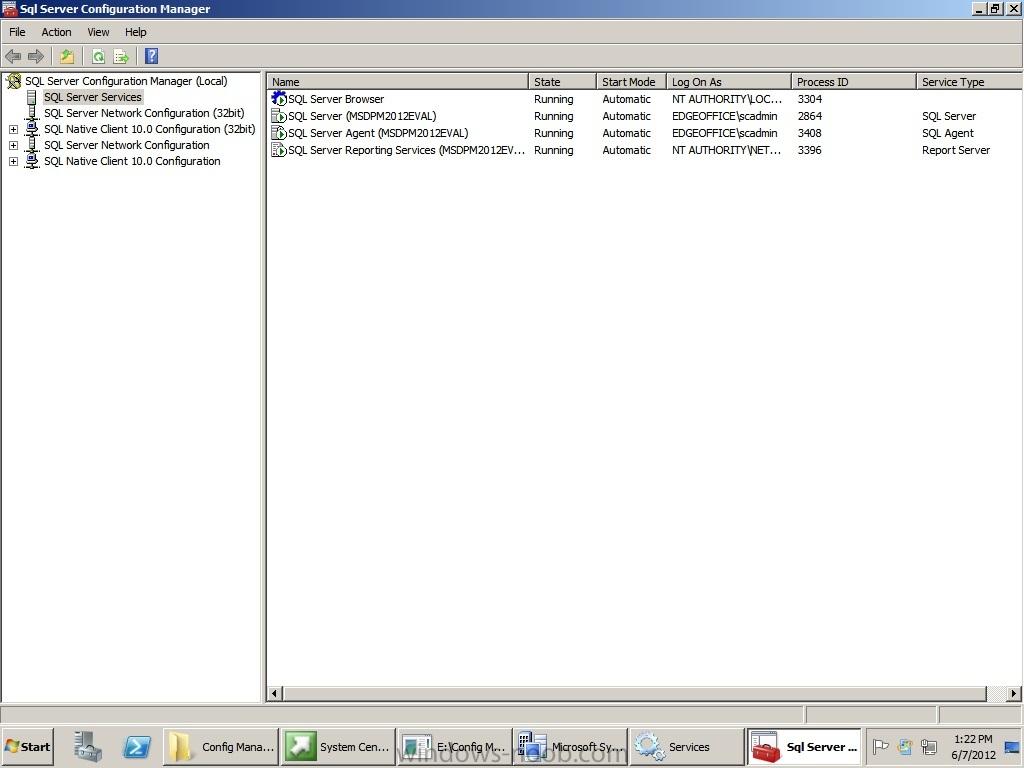Image resolution: width=1024 pixels, height=768 pixels.
Task: Click the Action Center flag tray icon
Action: click(880, 746)
